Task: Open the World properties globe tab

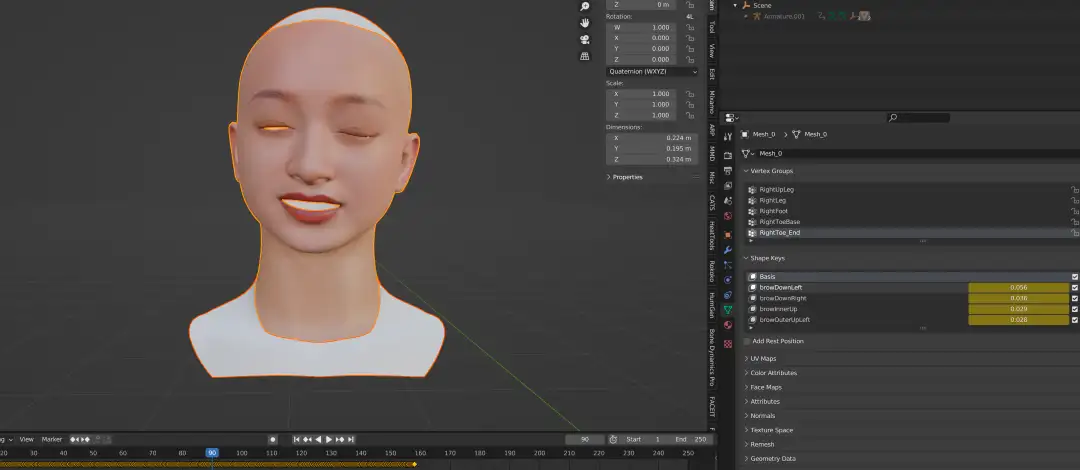Action: [x=728, y=216]
